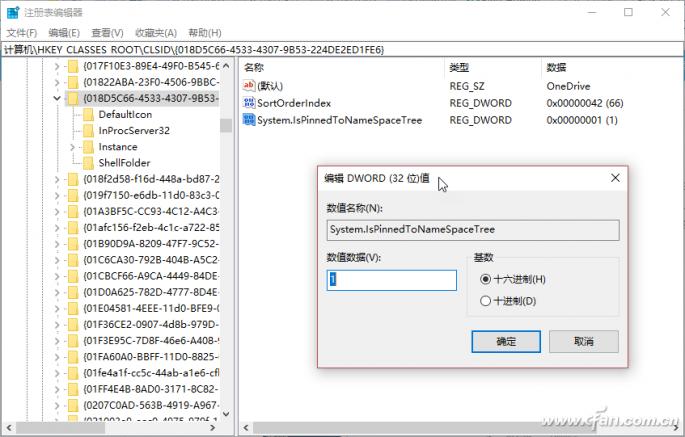This screenshot has height=437, width=685.
Task: Select the 十进制(D) decimal radio button
Action: tap(485, 301)
